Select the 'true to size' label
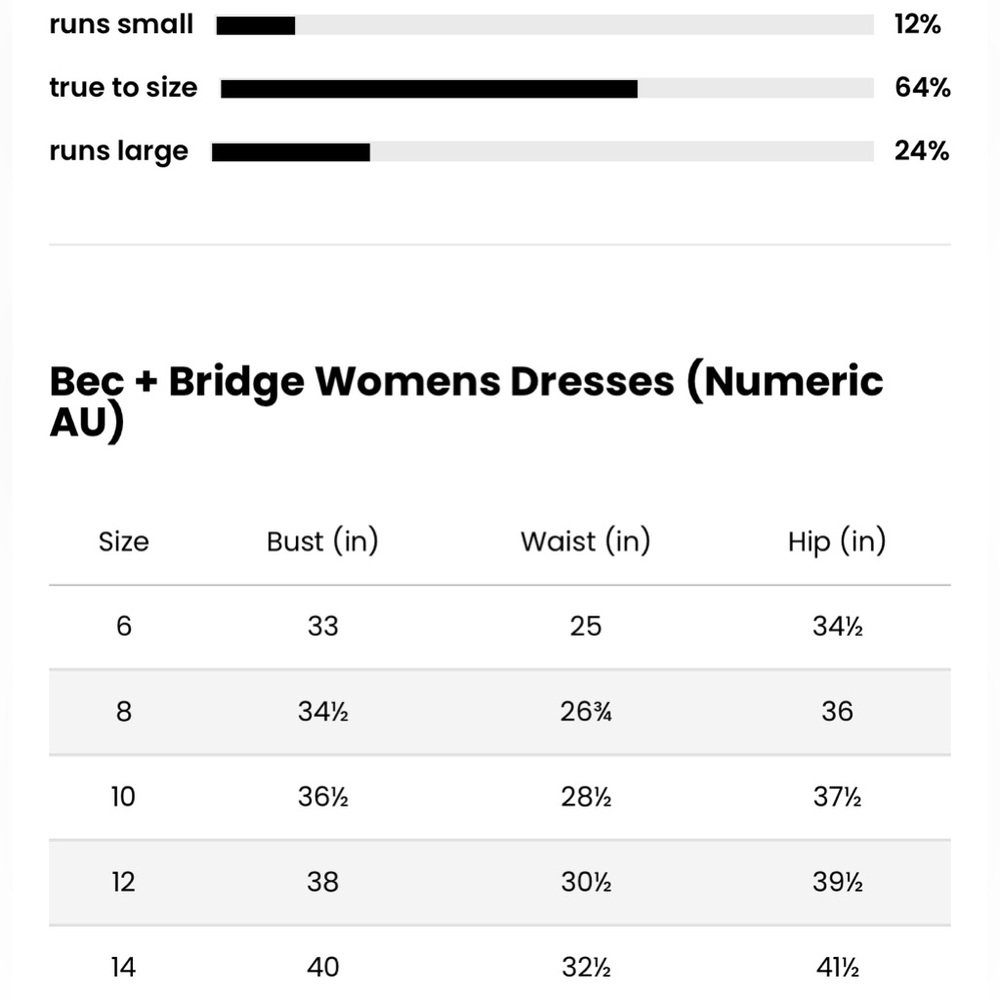 (124, 87)
